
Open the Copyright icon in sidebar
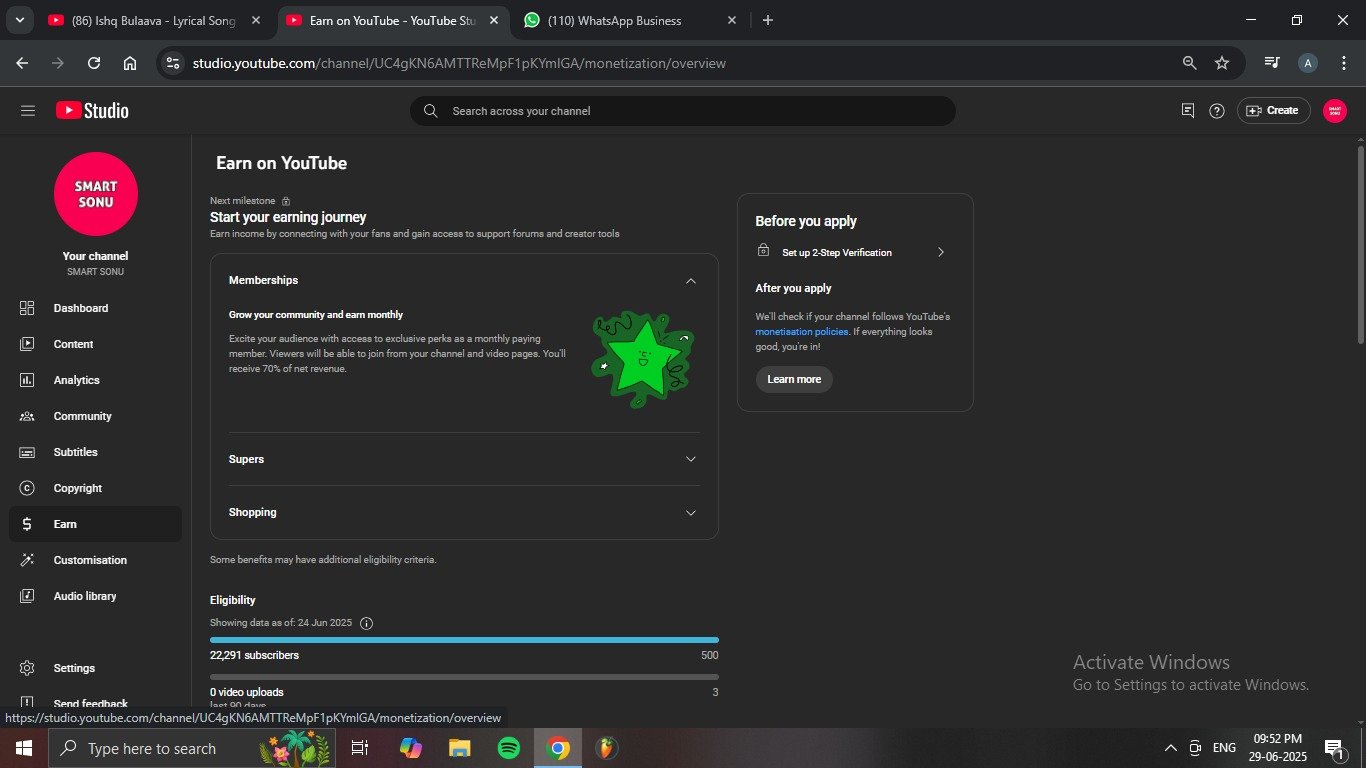click(x=27, y=488)
